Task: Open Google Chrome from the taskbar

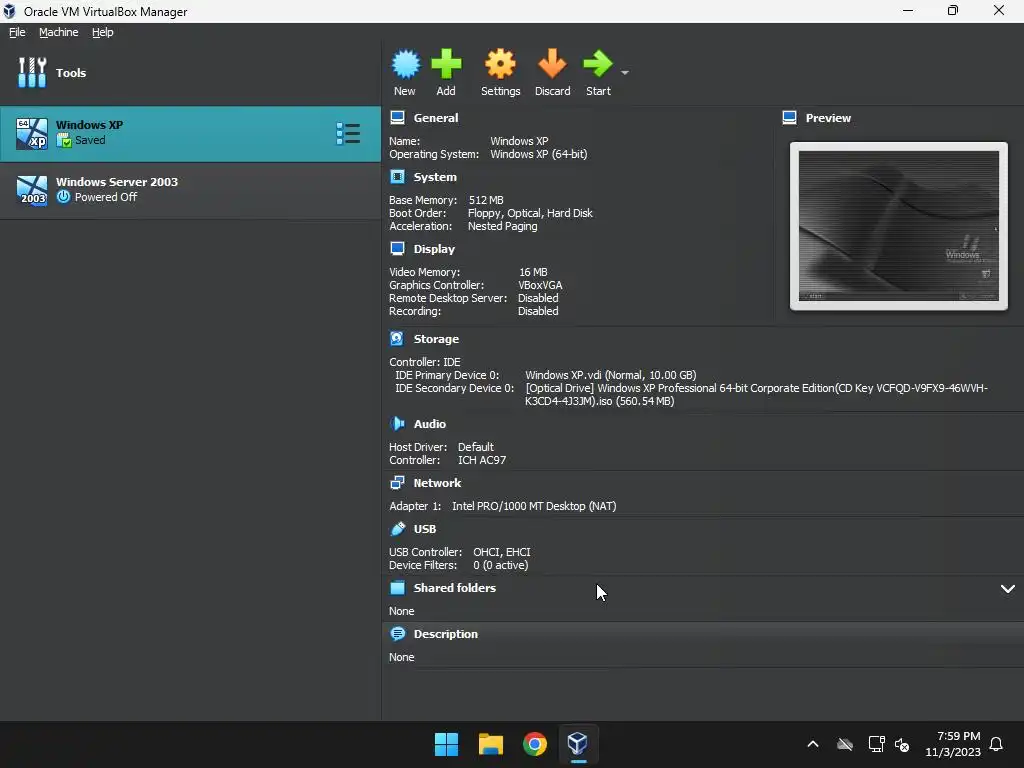Action: click(x=534, y=744)
